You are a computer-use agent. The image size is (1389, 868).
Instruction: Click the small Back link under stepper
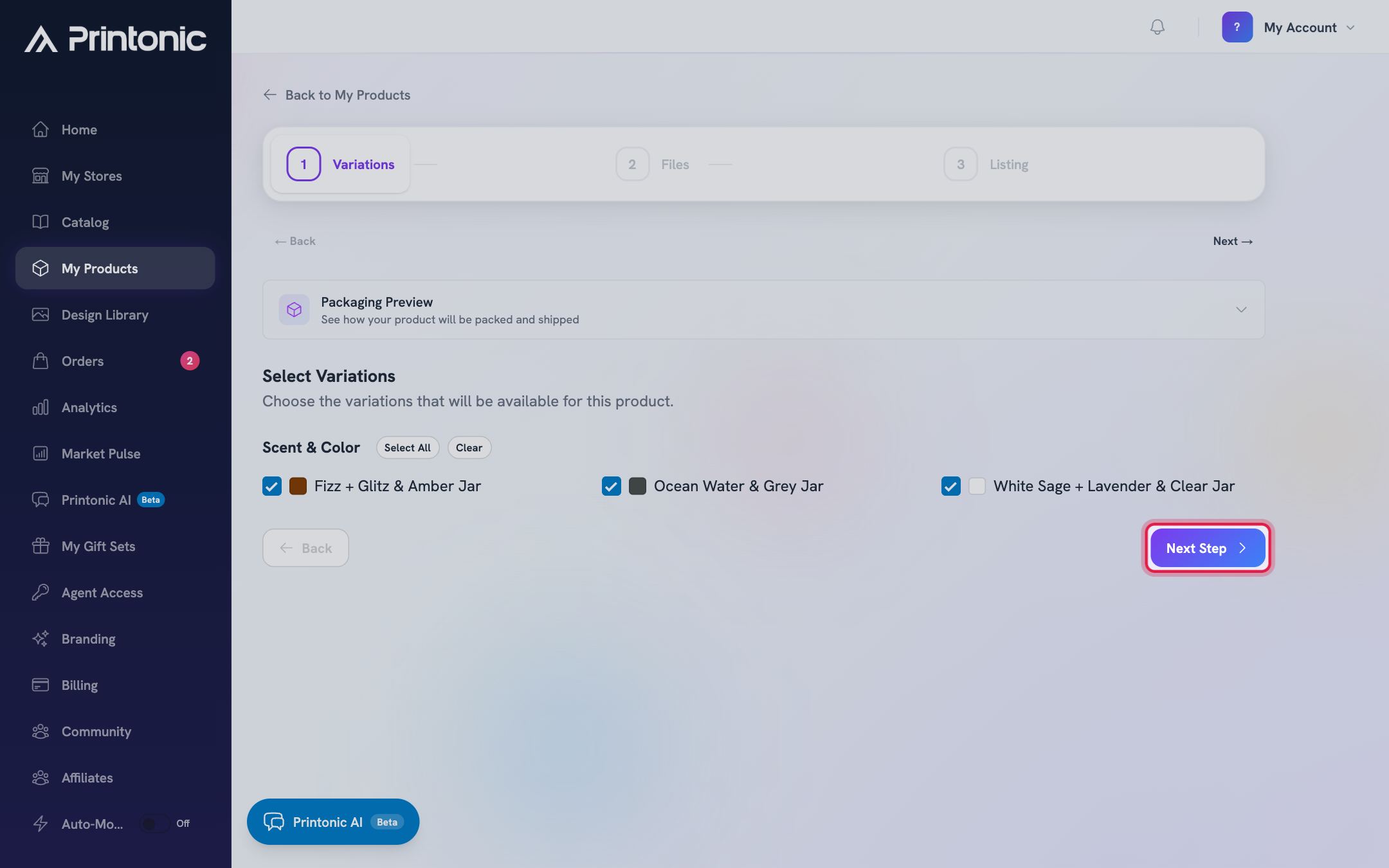(x=295, y=241)
